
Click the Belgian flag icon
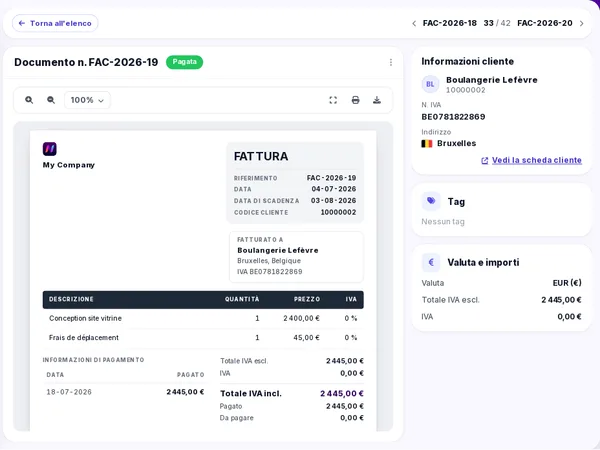[x=427, y=143]
